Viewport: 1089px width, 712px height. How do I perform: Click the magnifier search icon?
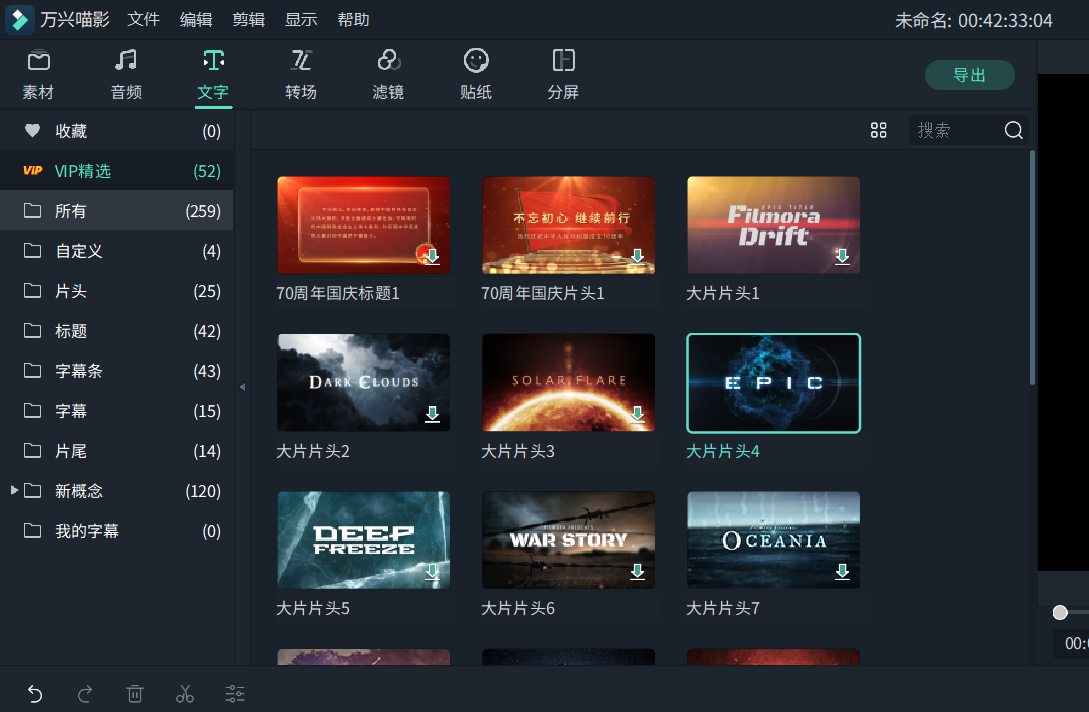click(x=1013, y=130)
